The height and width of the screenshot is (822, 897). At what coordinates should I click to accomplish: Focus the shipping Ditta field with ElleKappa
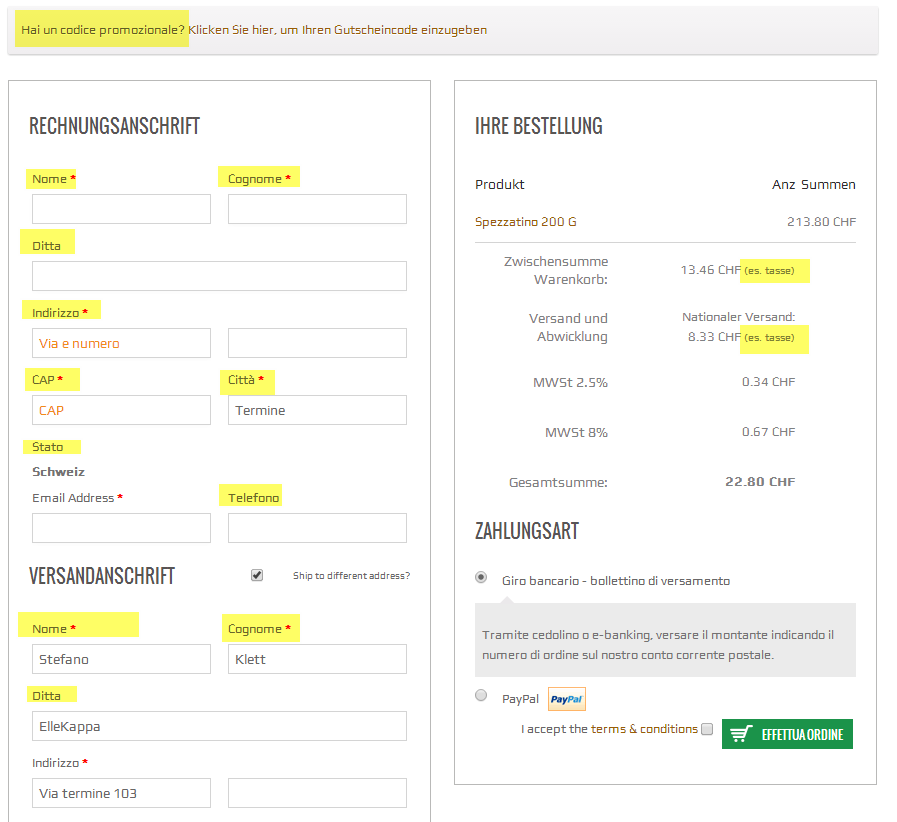219,726
